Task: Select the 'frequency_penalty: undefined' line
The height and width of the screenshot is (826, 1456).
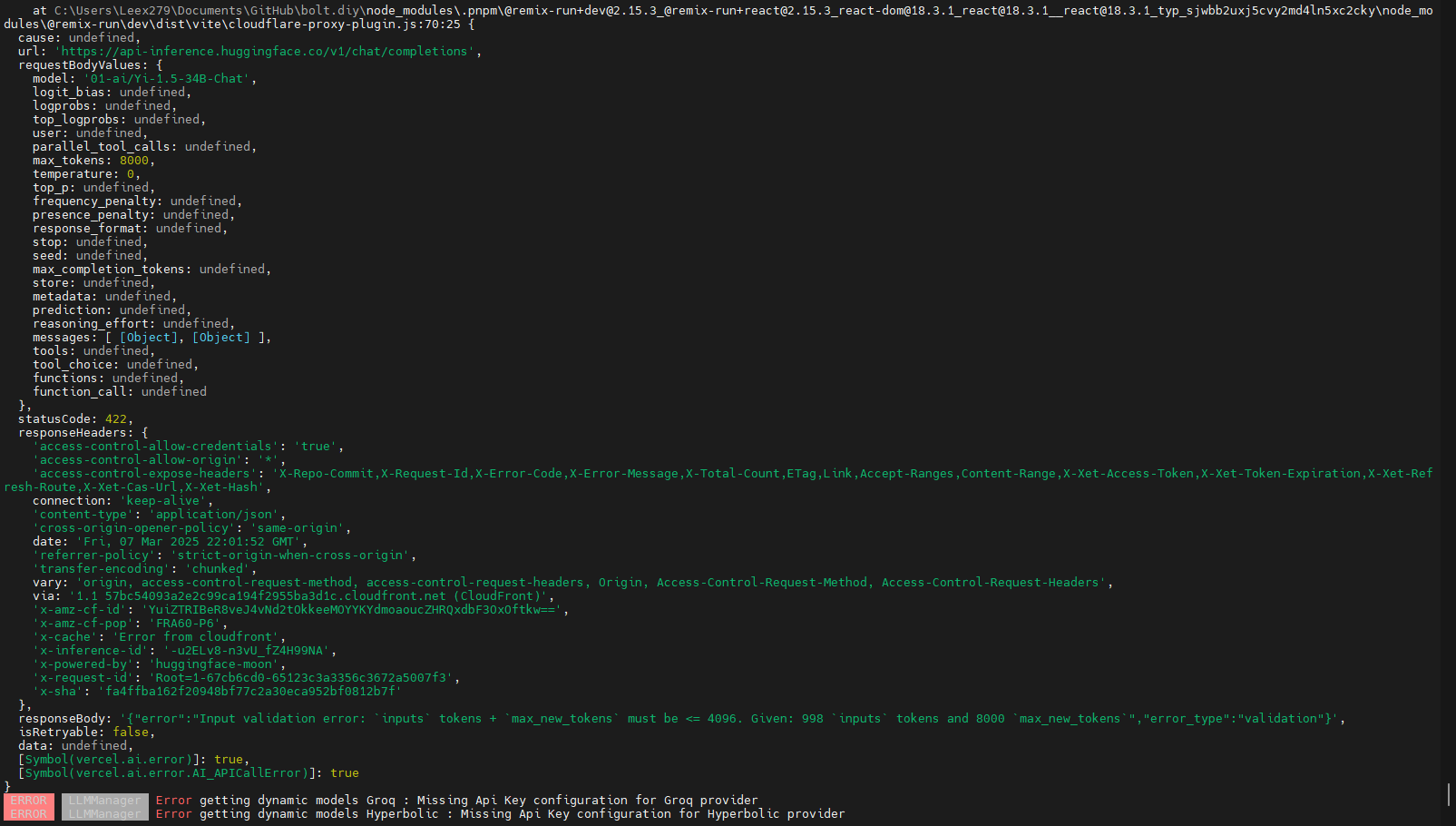Action: coord(138,202)
